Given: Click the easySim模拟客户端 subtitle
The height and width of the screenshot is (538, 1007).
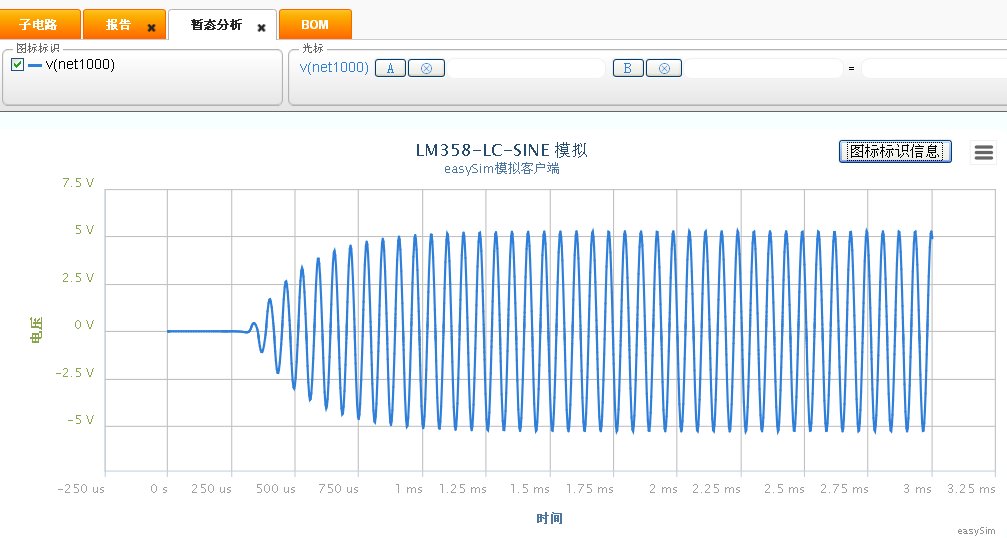Looking at the screenshot, I should tap(502, 169).
